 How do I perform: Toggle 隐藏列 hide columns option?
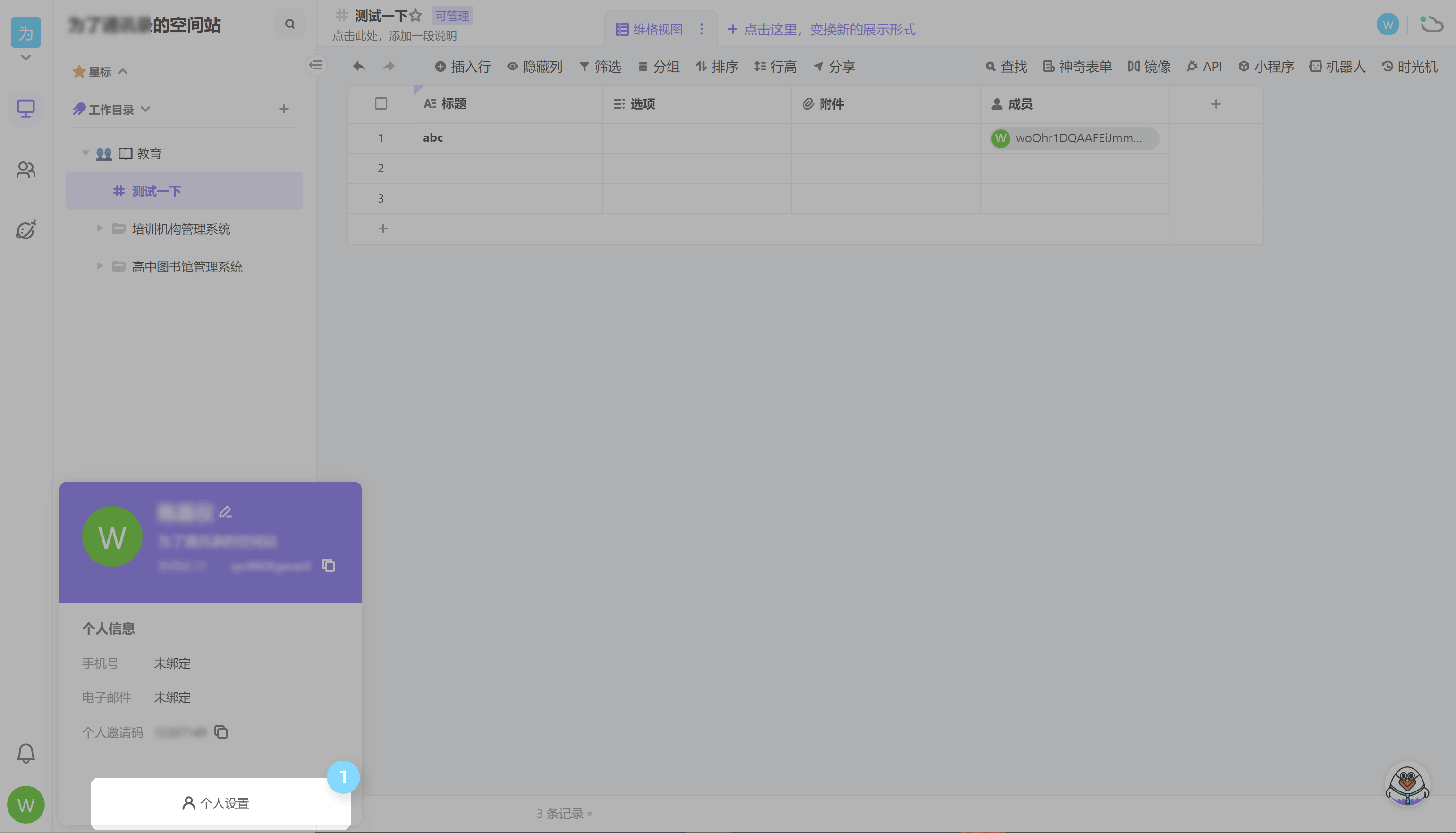[535, 67]
